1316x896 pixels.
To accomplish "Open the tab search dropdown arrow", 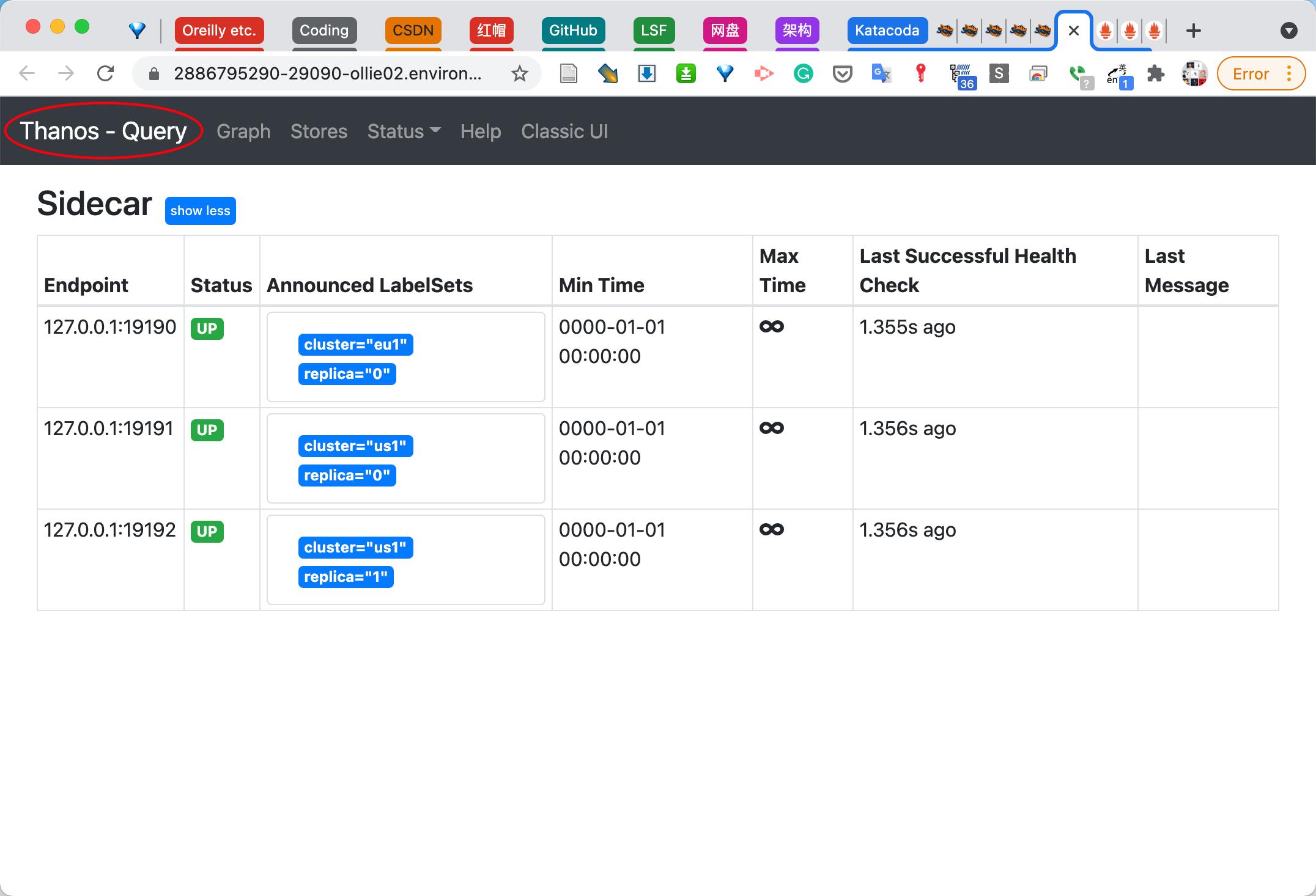I will pos(1289,31).
